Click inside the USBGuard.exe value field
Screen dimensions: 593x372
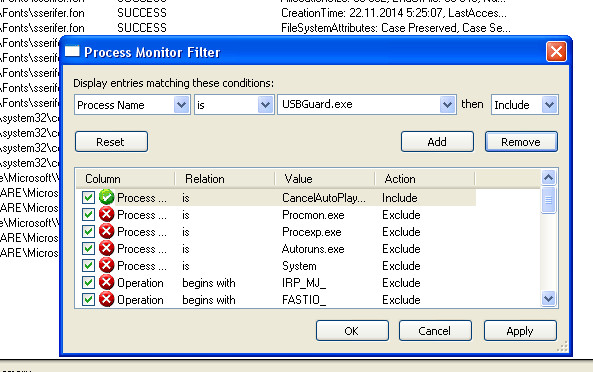click(359, 104)
